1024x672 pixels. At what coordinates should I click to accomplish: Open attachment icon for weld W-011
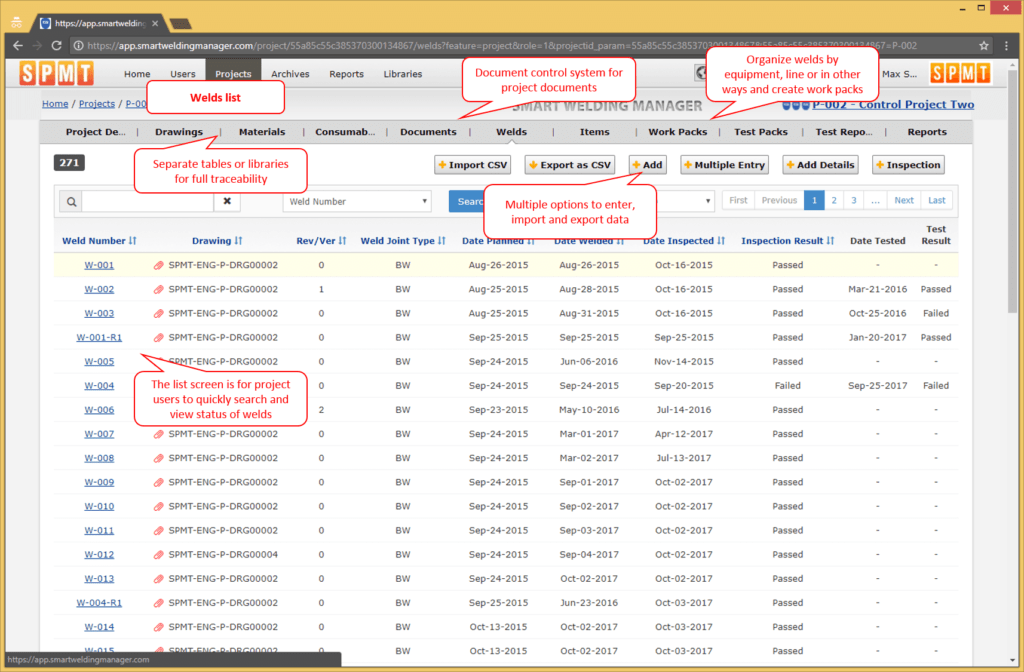(x=159, y=531)
